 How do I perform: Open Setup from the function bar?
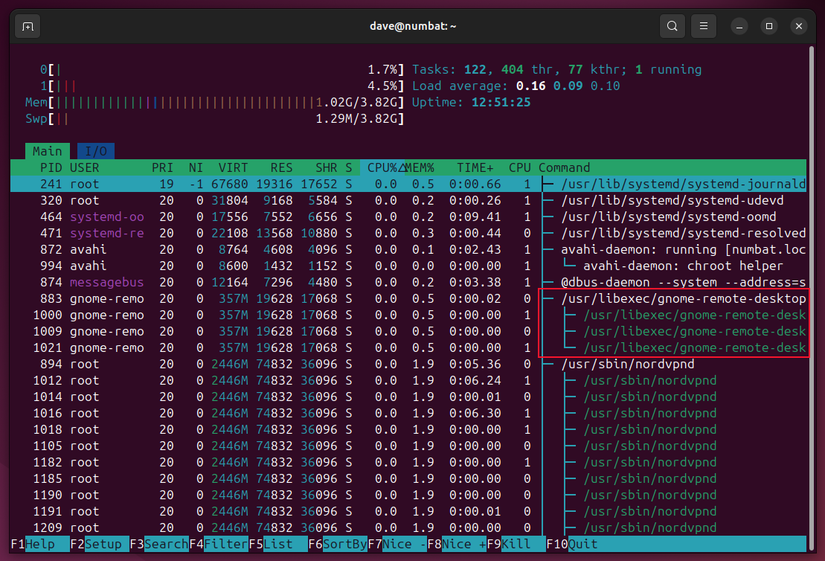click(106, 544)
